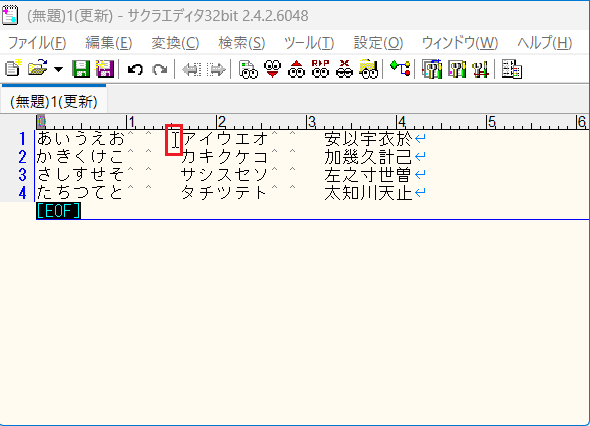Expand the dropdown arrow beside the Open icon
This screenshot has height=426, width=590.
point(58,69)
